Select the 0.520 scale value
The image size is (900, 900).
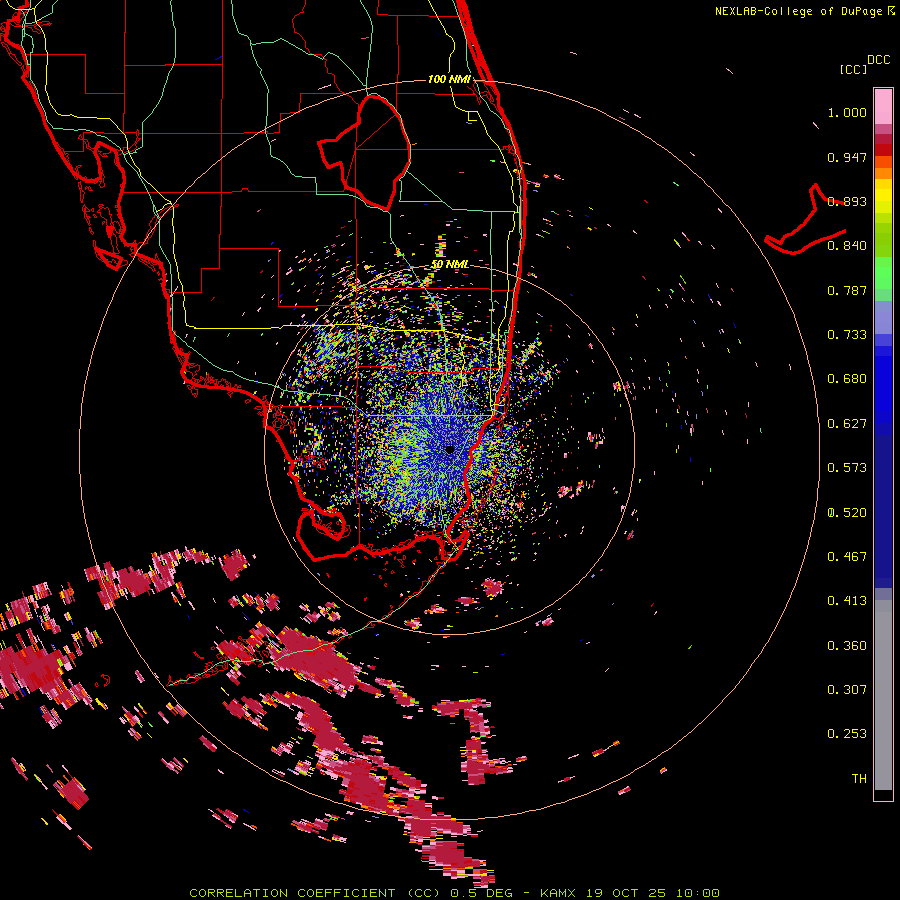[847, 513]
